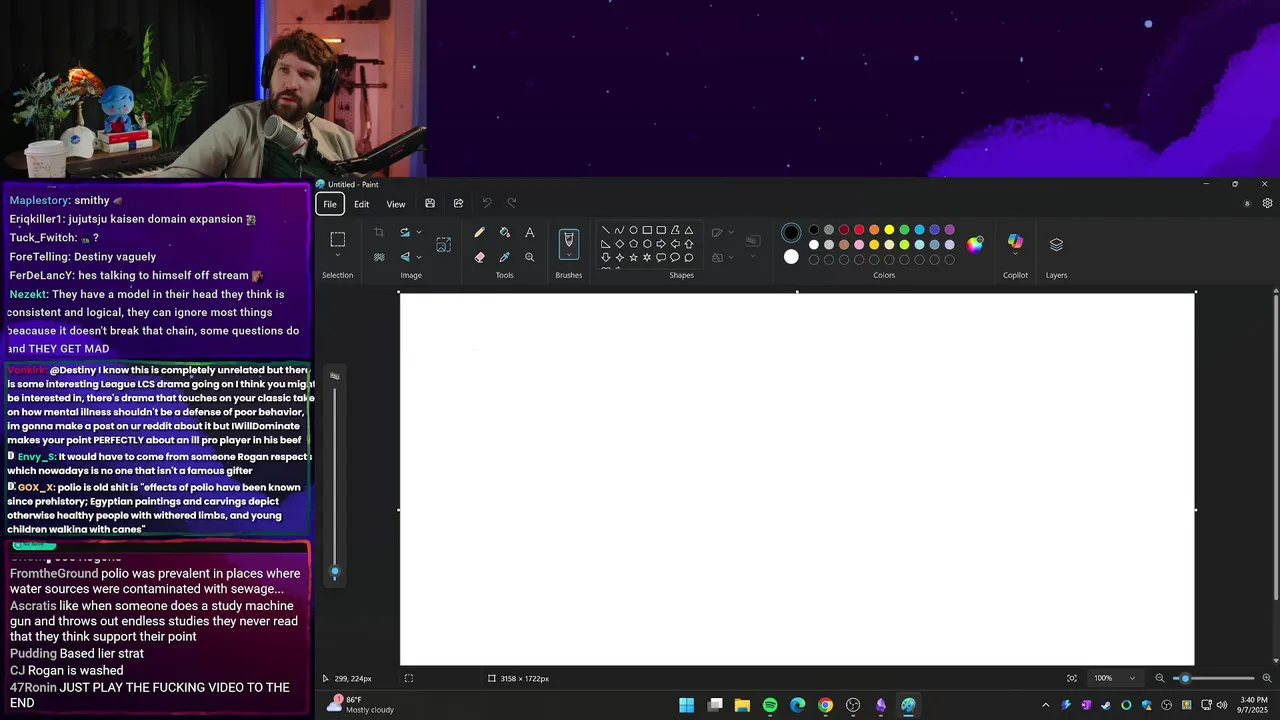Choose the Triangle shape
Viewport: 1280px width, 720px height.
click(x=689, y=230)
